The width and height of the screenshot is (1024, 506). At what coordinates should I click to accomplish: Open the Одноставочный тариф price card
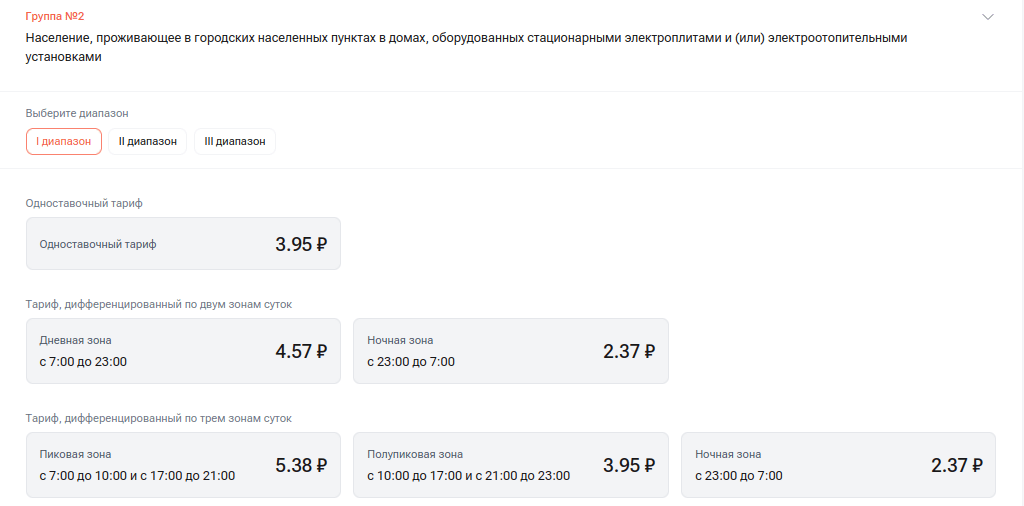point(183,244)
